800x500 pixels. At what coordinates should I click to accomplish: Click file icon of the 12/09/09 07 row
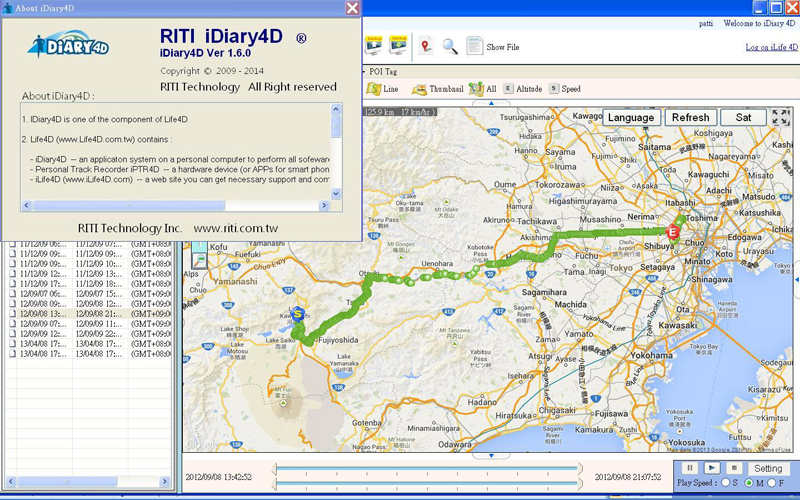pyautogui.click(x=12, y=324)
